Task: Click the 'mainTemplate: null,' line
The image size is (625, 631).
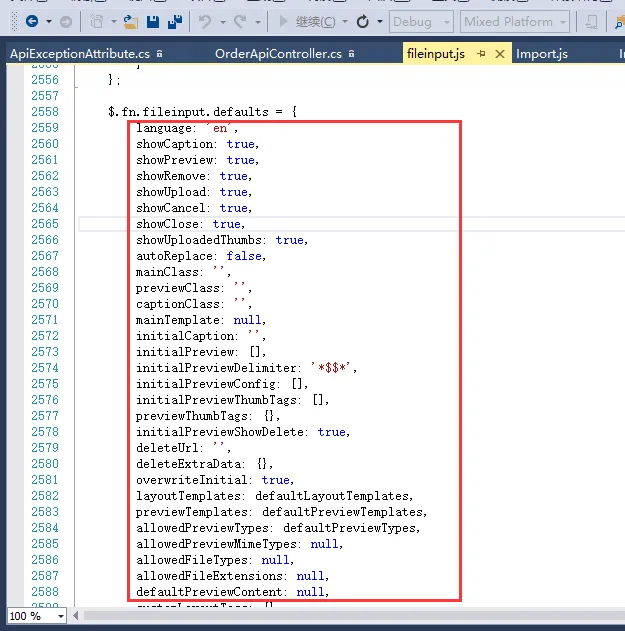Action: click(x=201, y=320)
